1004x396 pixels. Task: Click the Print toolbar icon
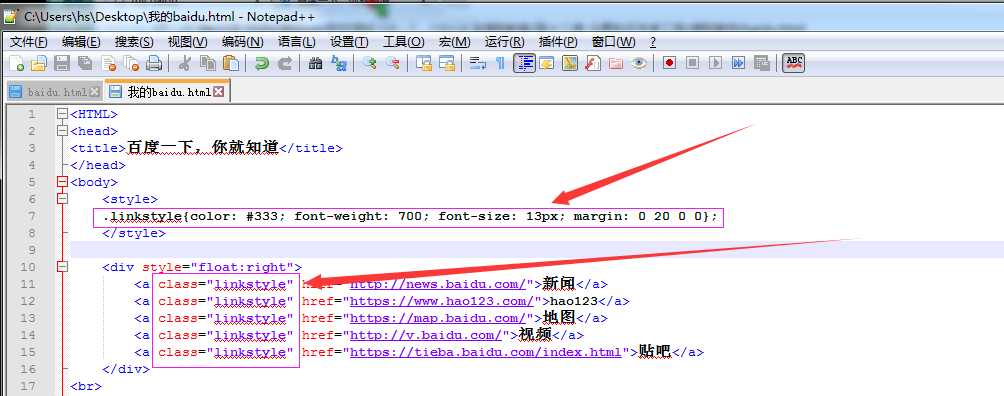pyautogui.click(x=154, y=63)
